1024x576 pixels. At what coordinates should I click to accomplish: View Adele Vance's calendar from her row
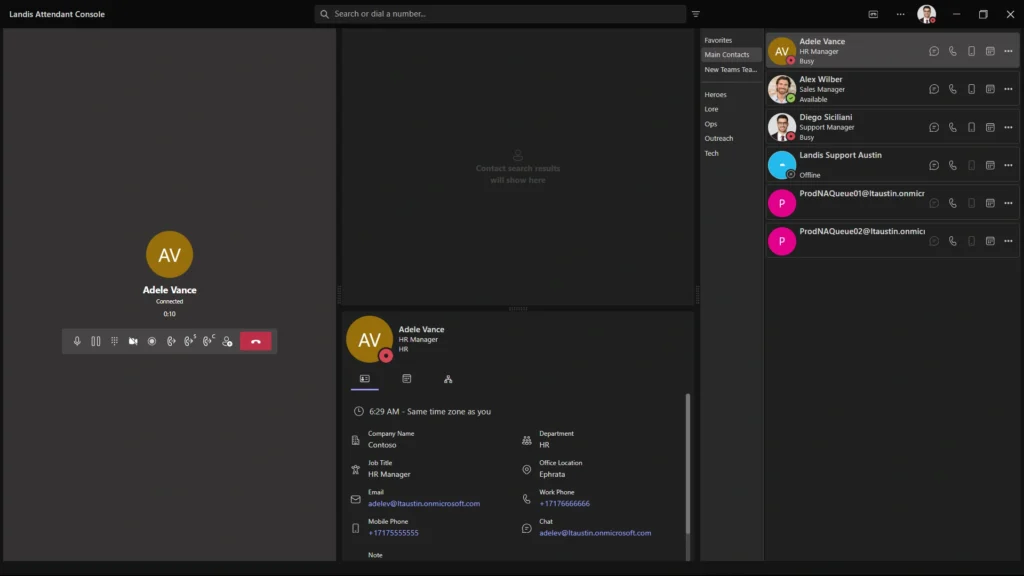pos(990,51)
